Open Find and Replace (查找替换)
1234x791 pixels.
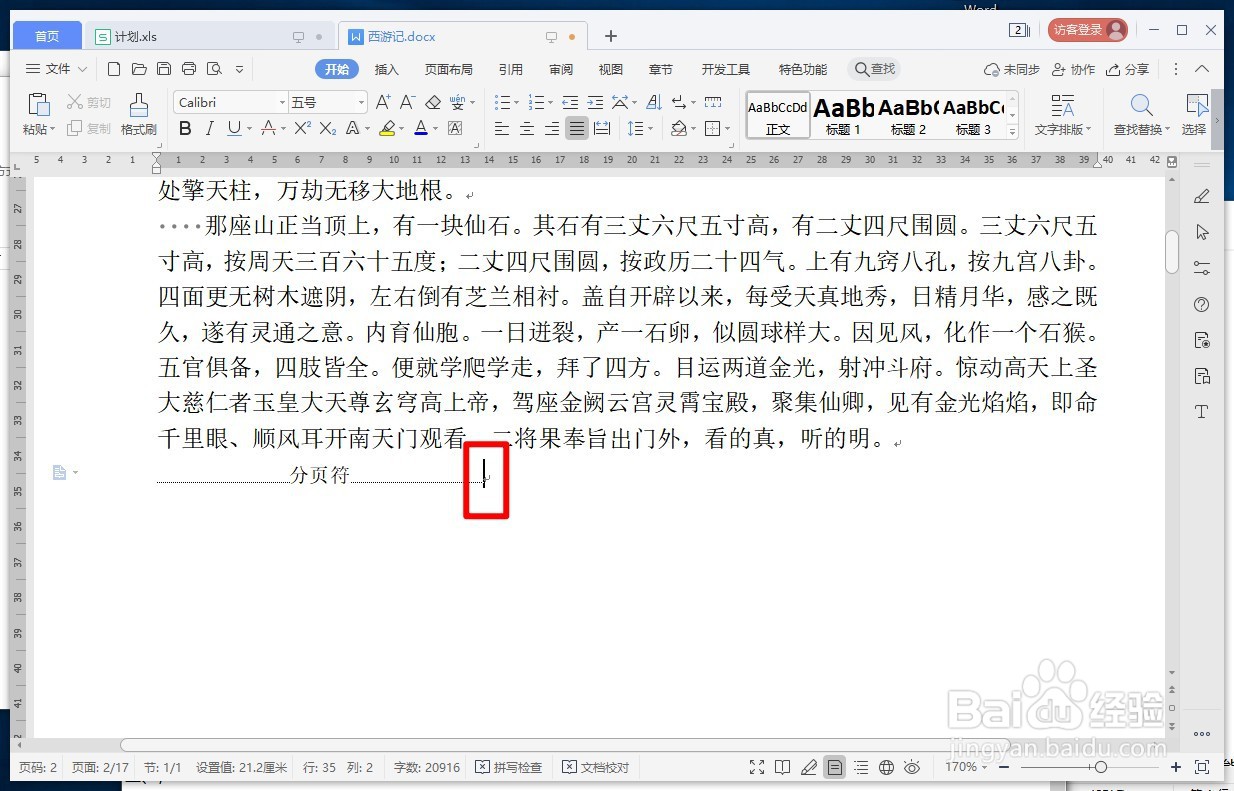(1140, 113)
